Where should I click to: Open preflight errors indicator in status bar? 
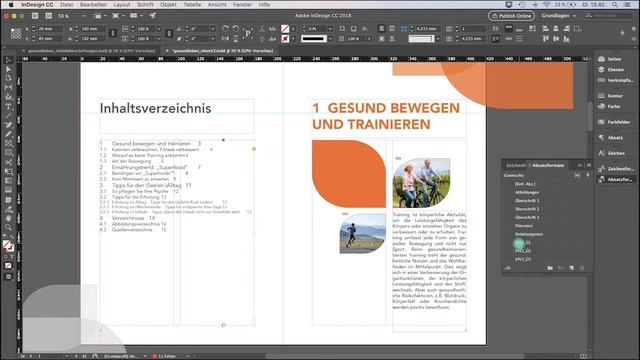164,356
